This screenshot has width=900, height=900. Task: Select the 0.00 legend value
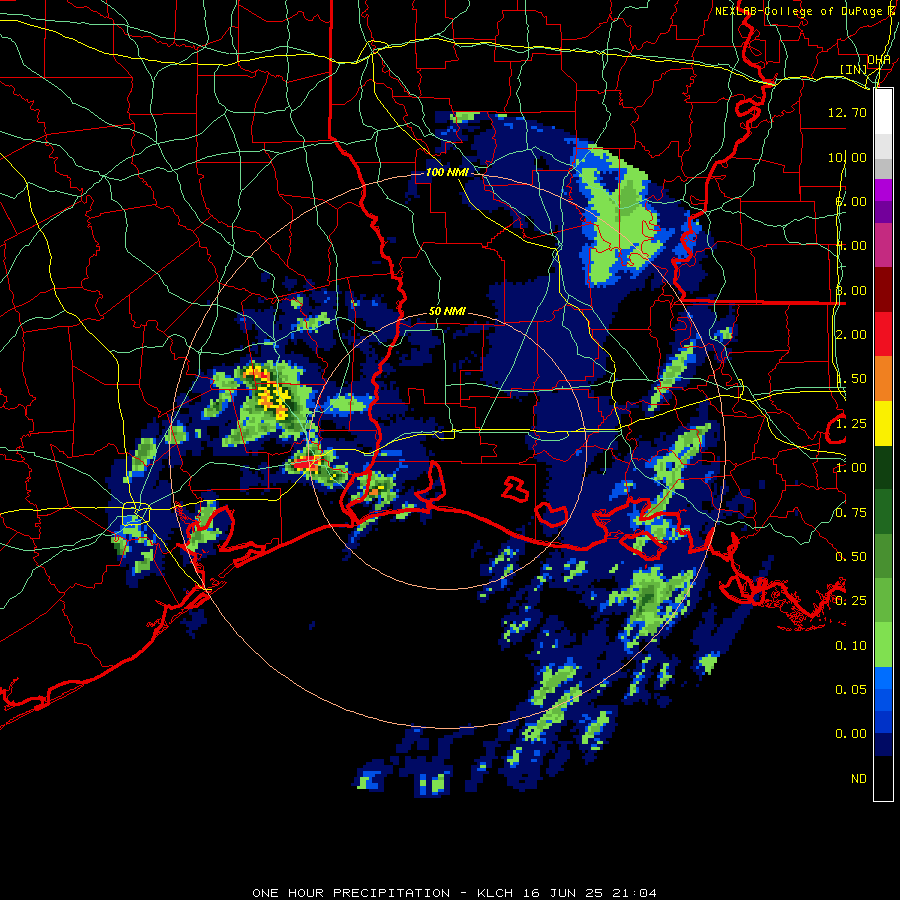[851, 734]
